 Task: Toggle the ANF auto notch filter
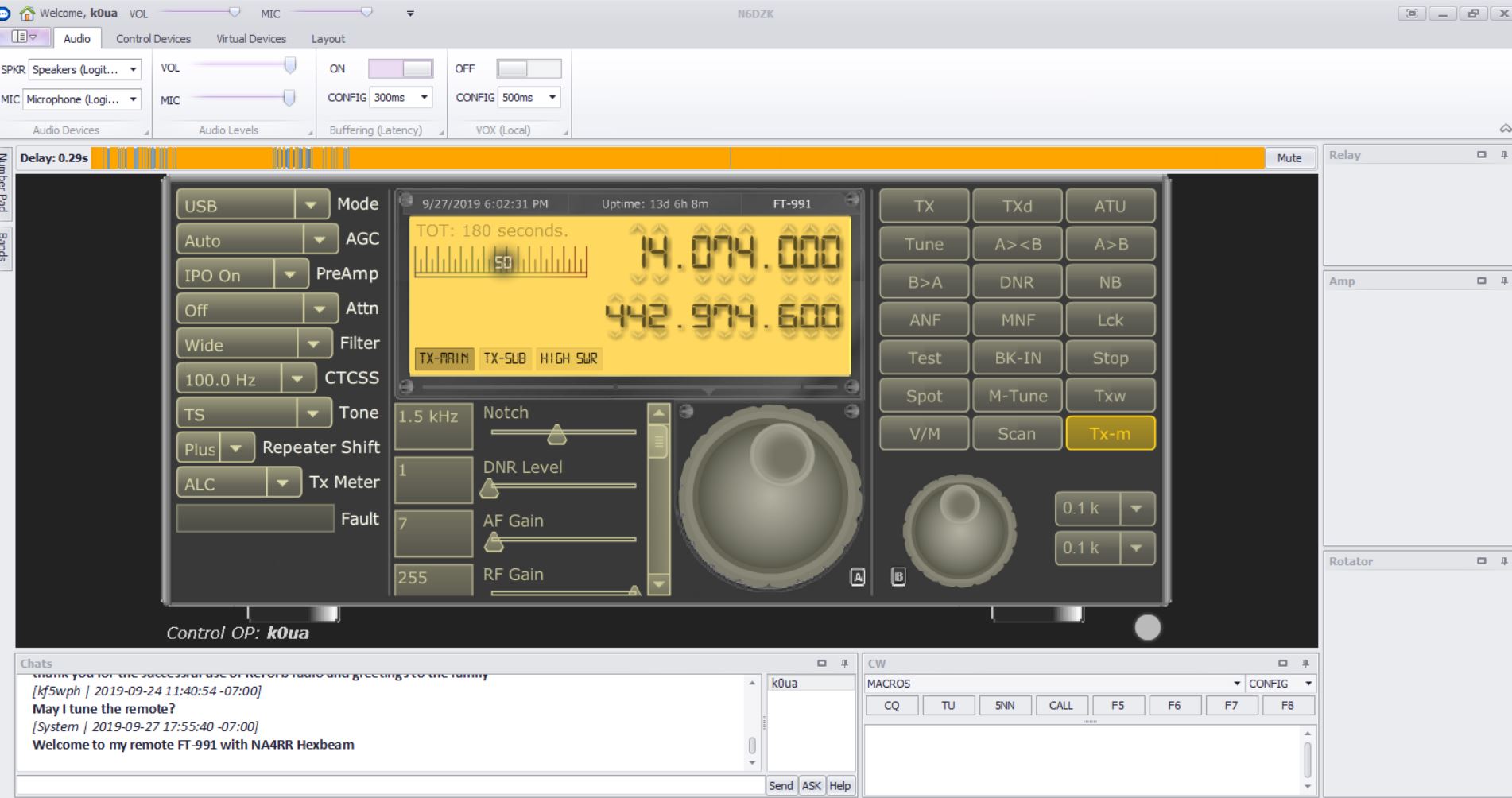924,320
